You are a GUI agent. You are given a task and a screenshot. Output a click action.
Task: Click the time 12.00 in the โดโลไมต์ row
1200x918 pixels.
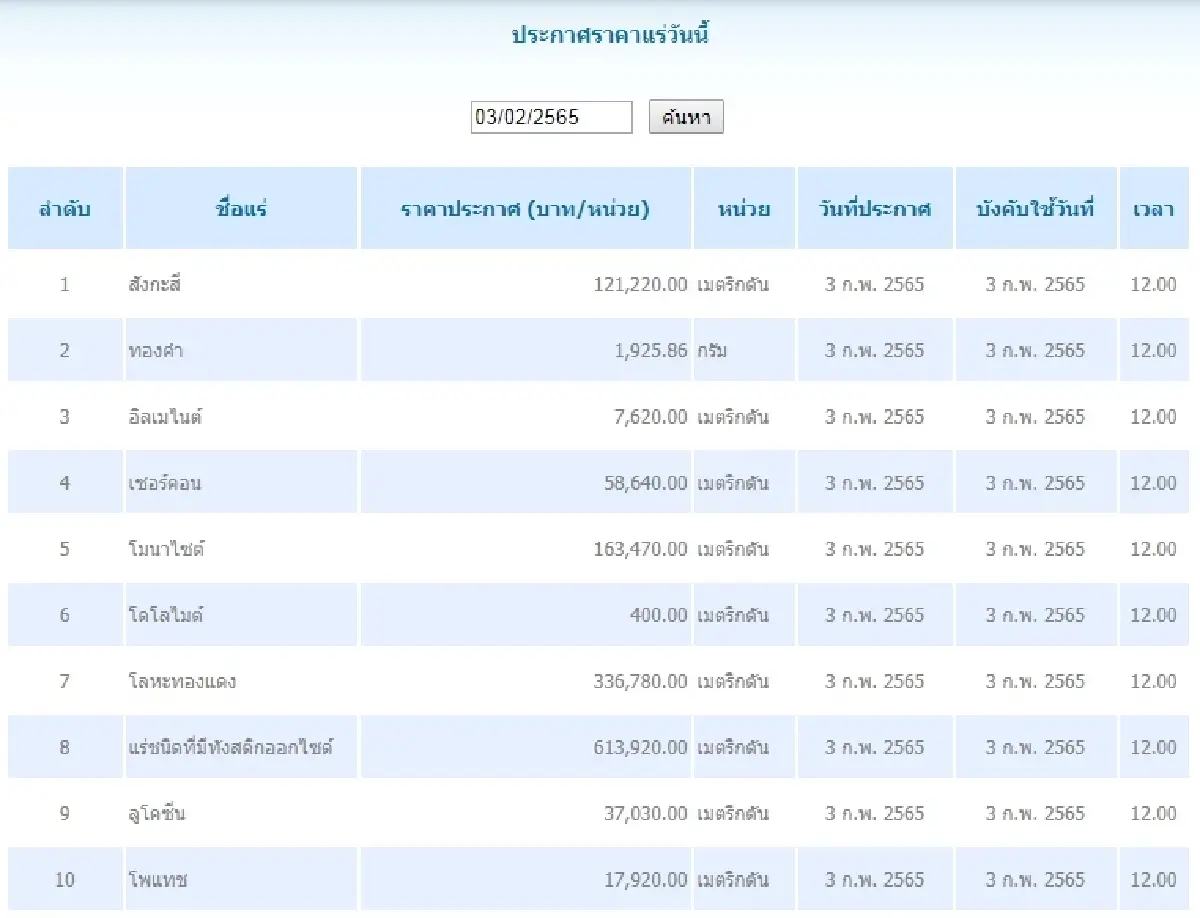(1153, 615)
